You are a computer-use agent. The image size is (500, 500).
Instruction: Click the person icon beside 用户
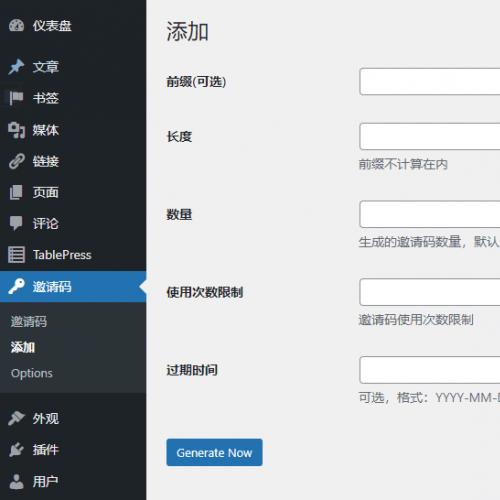click(16, 481)
